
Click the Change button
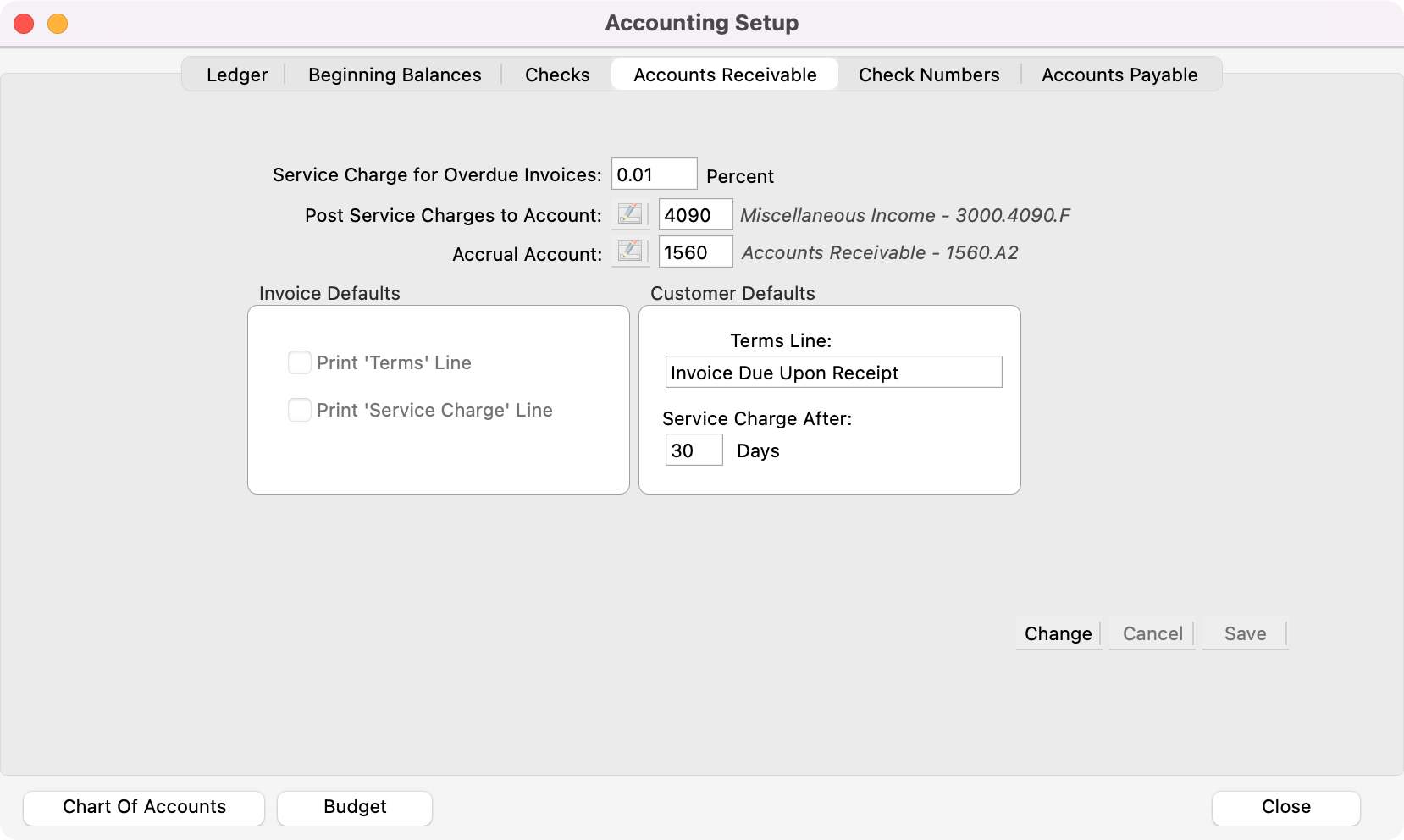coord(1058,633)
